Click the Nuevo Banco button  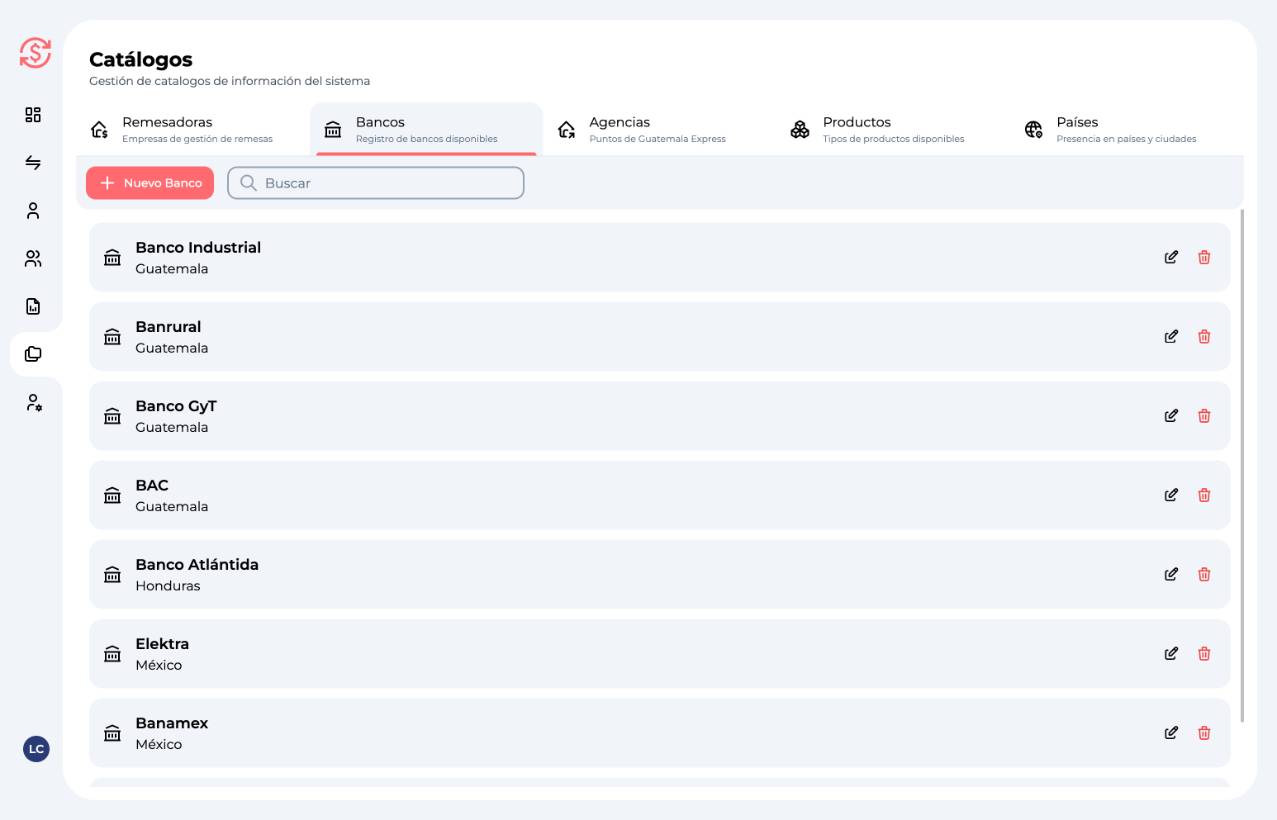(150, 183)
